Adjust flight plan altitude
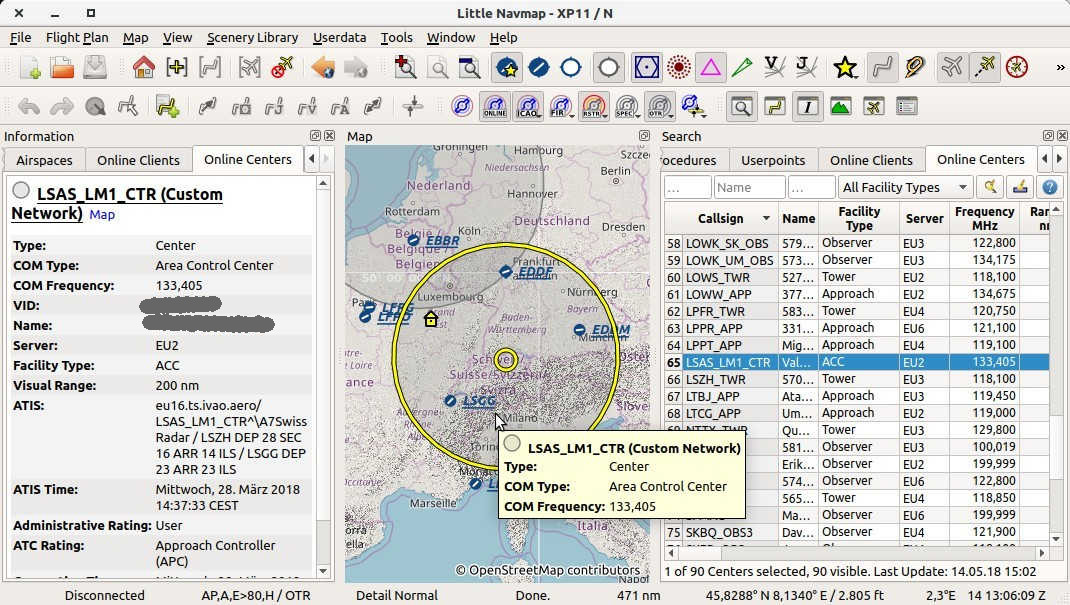Viewport: 1070px width, 605px height. (x=413, y=106)
